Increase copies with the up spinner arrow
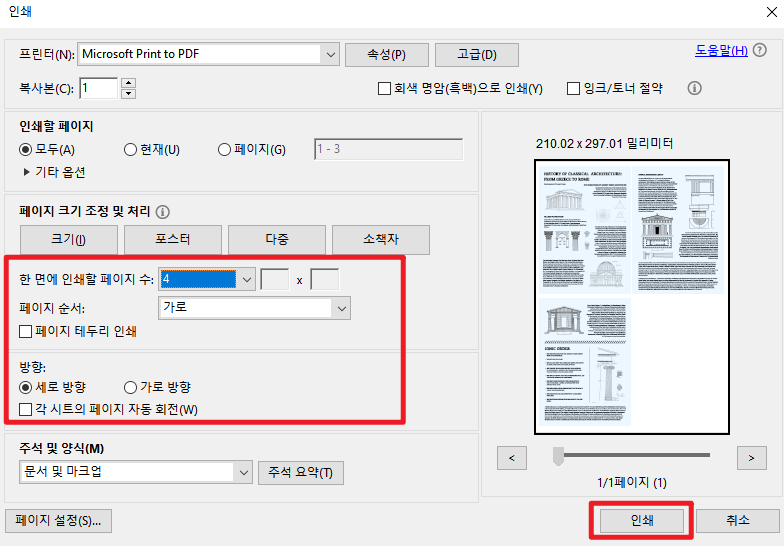 point(128,83)
